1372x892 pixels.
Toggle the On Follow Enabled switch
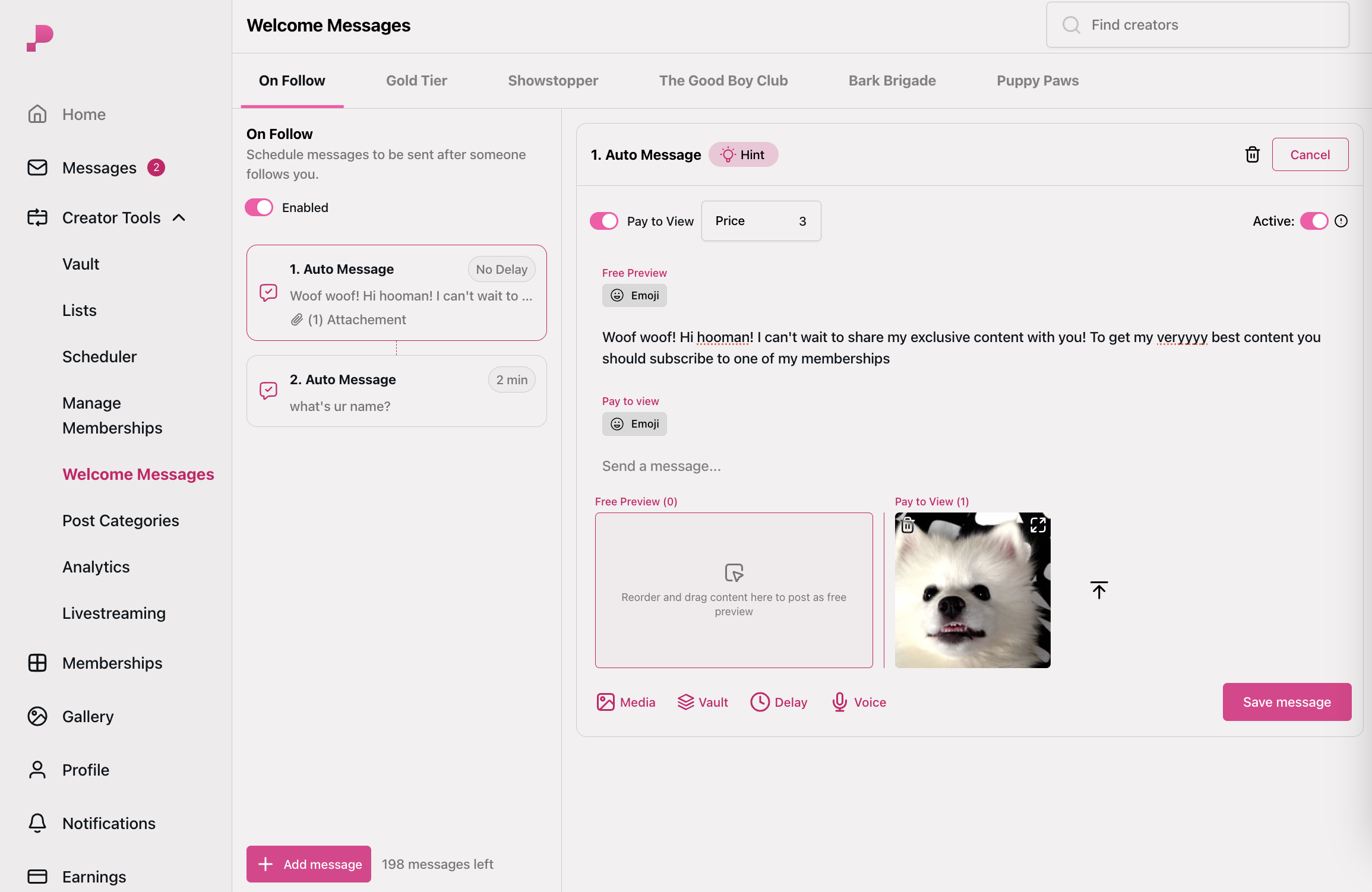[260, 207]
